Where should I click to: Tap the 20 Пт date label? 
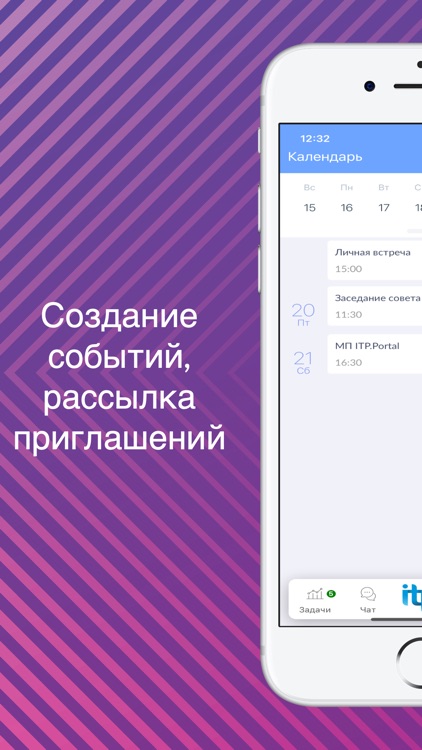tap(303, 314)
